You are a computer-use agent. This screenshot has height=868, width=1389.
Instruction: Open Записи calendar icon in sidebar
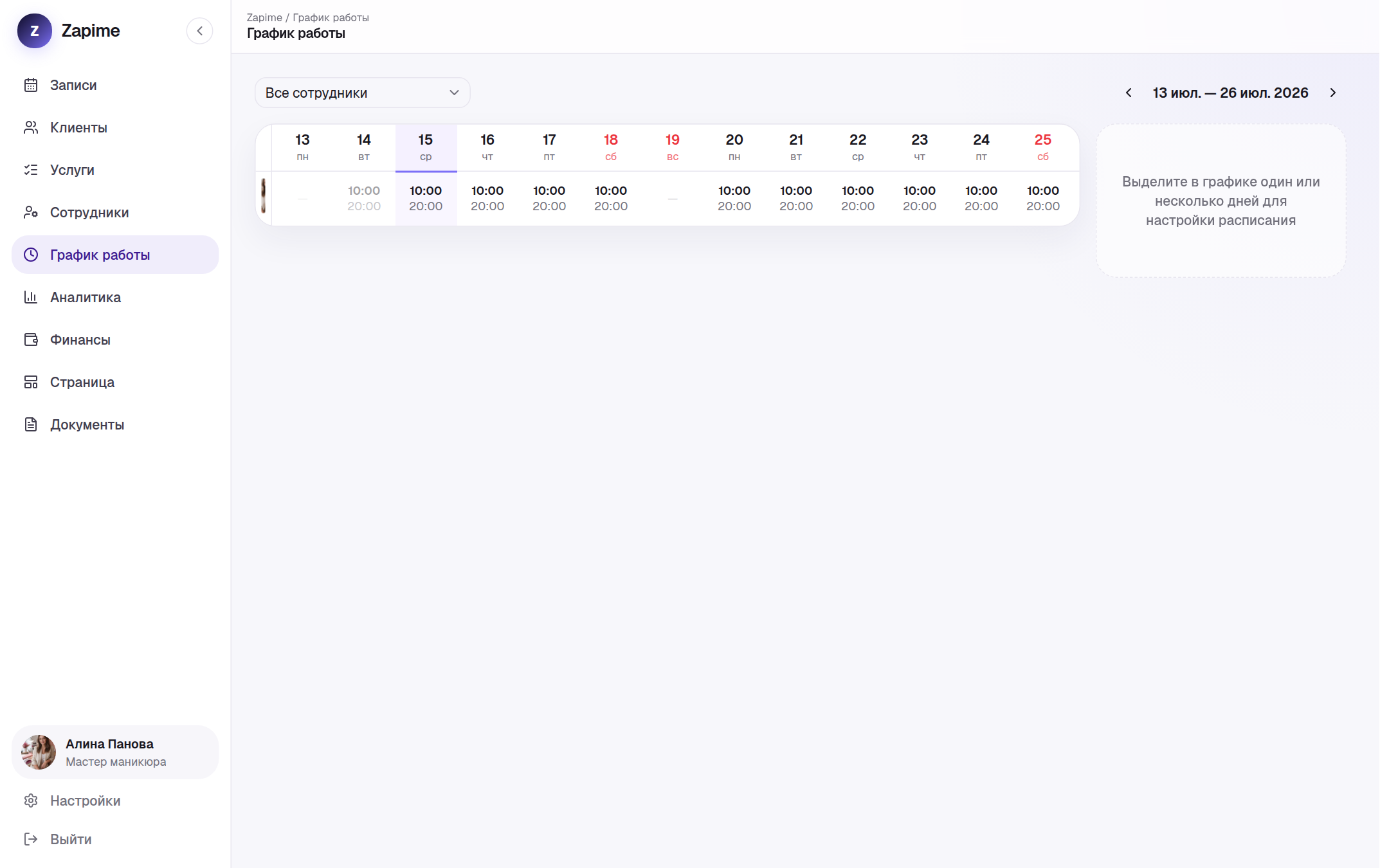tap(31, 85)
